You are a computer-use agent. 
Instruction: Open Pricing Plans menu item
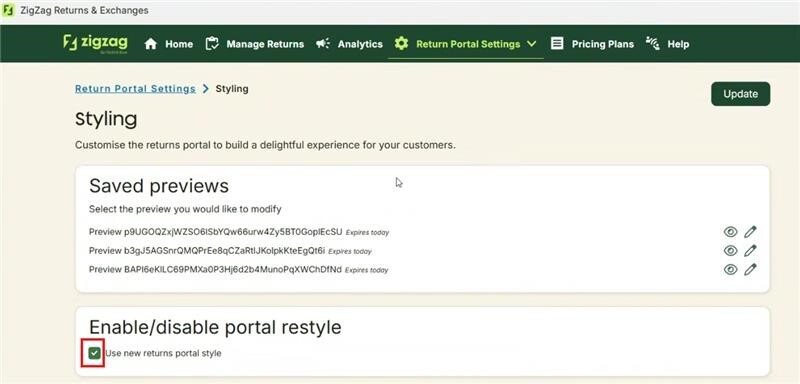(x=603, y=44)
